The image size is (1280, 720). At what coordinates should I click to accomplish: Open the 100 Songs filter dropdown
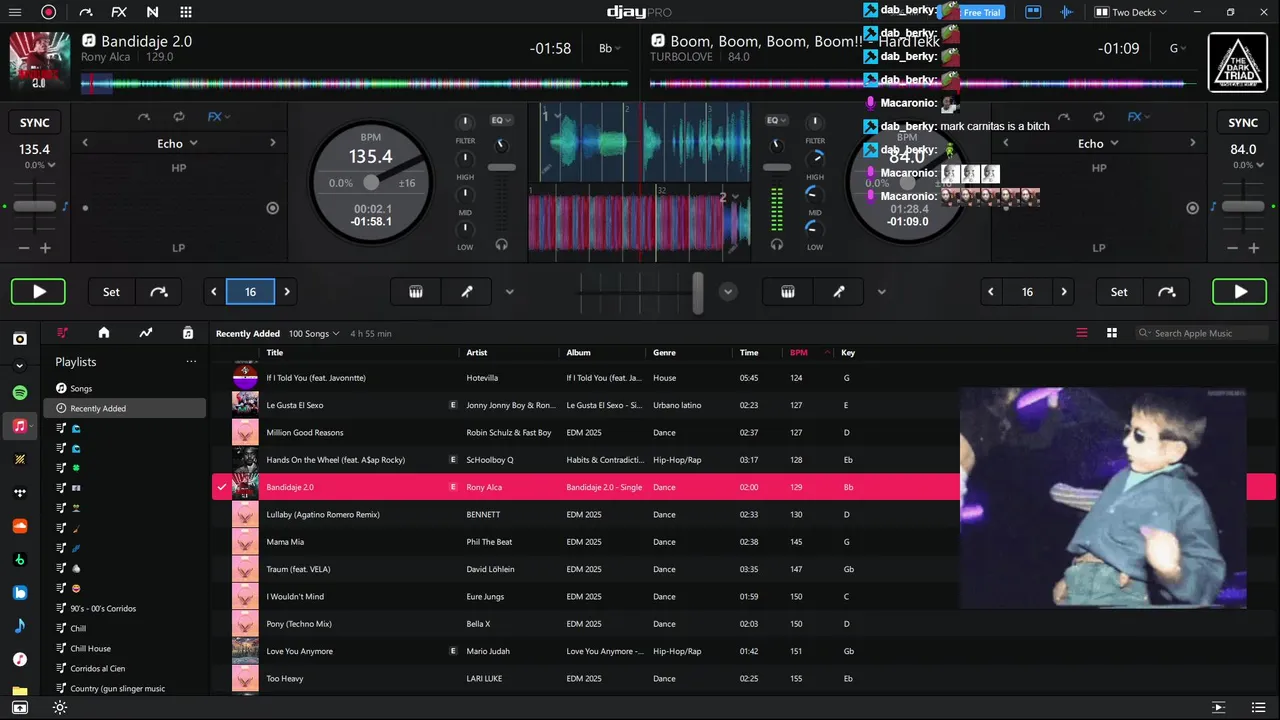point(314,333)
